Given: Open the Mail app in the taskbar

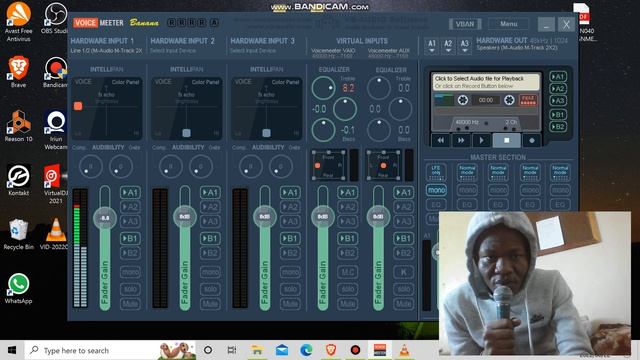Looking at the screenshot, I should pos(282,350).
